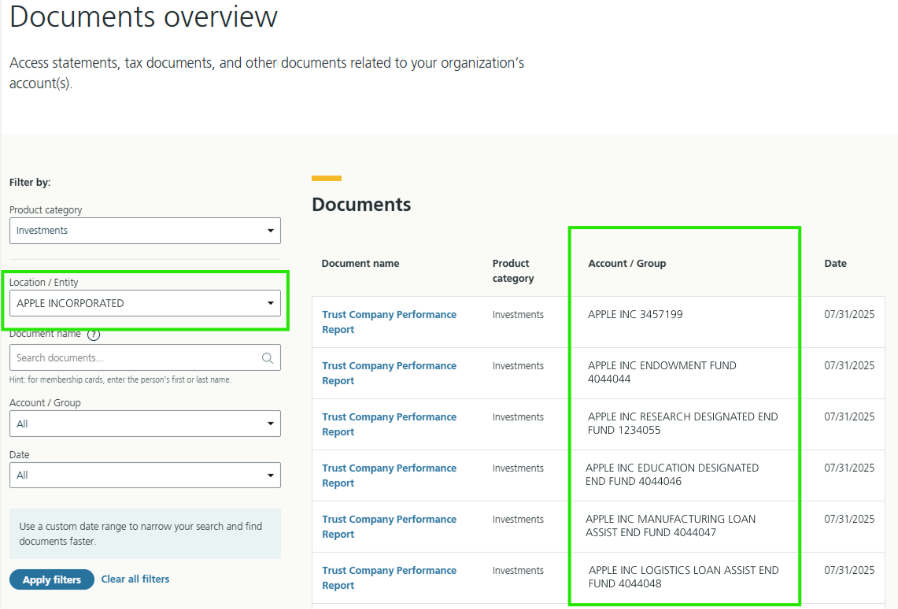Select the Documents section heading
Image resolution: width=898 pixels, height=609 pixels.
point(361,205)
